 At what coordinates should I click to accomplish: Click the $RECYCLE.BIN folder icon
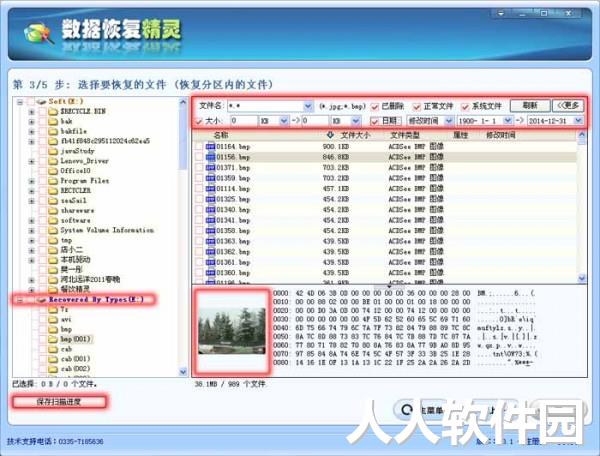pos(53,112)
